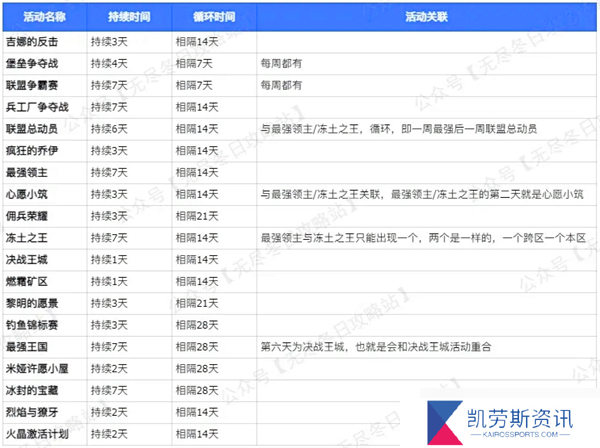This screenshot has height=448, width=600.
Task: Click 持续7天 in the 冰封的宝藏 row
Action: point(109,391)
